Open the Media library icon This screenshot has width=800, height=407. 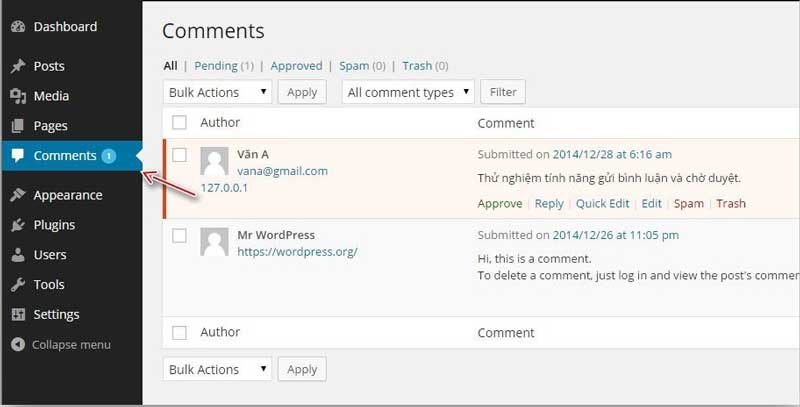(x=17, y=96)
